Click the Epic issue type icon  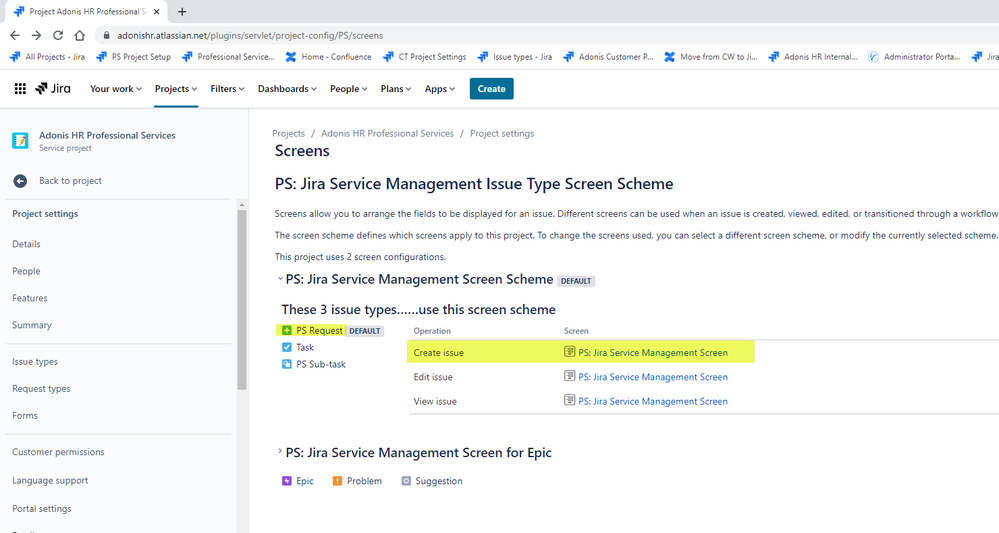[287, 481]
